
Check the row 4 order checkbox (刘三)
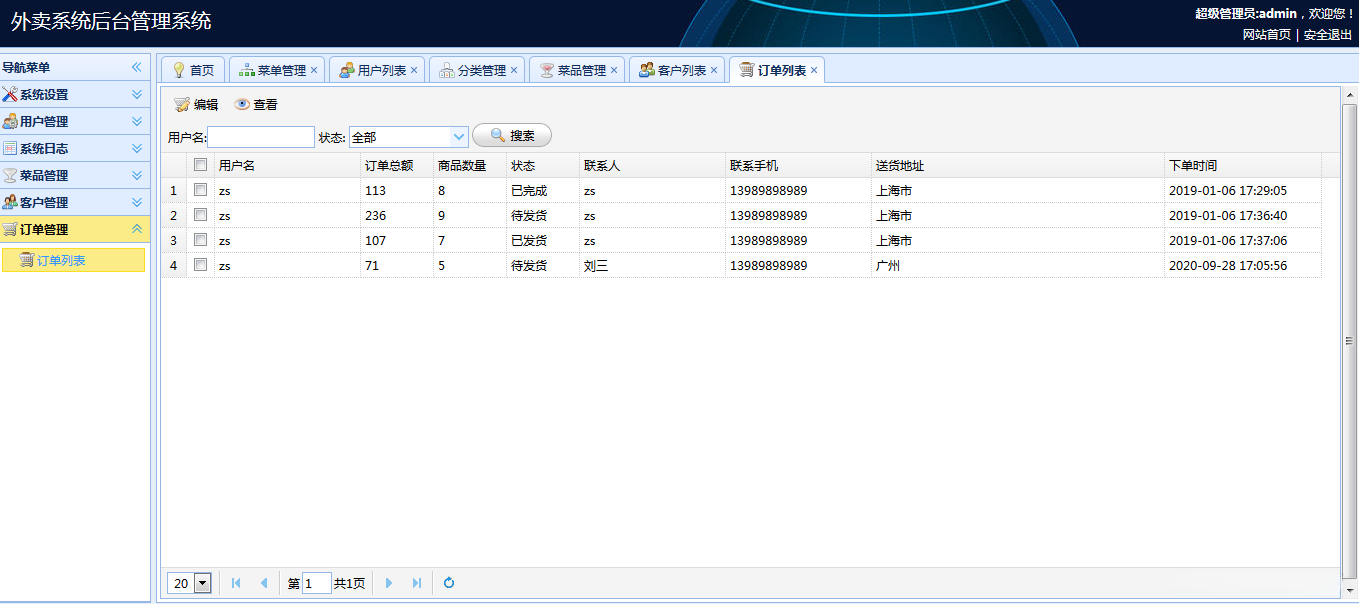[x=200, y=265]
